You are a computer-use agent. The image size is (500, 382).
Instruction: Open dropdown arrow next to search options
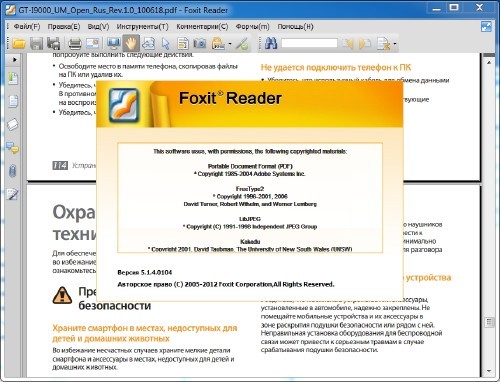click(395, 44)
